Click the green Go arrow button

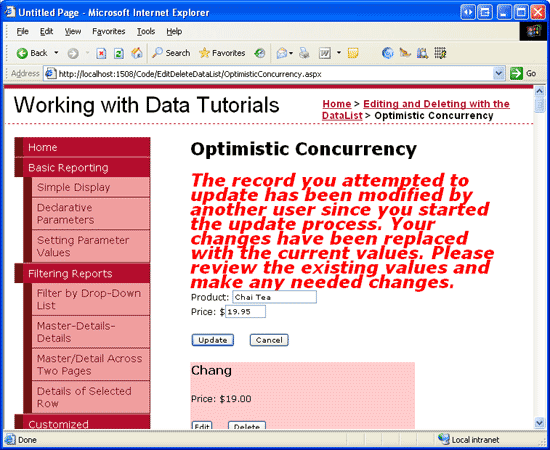pyautogui.click(x=516, y=74)
